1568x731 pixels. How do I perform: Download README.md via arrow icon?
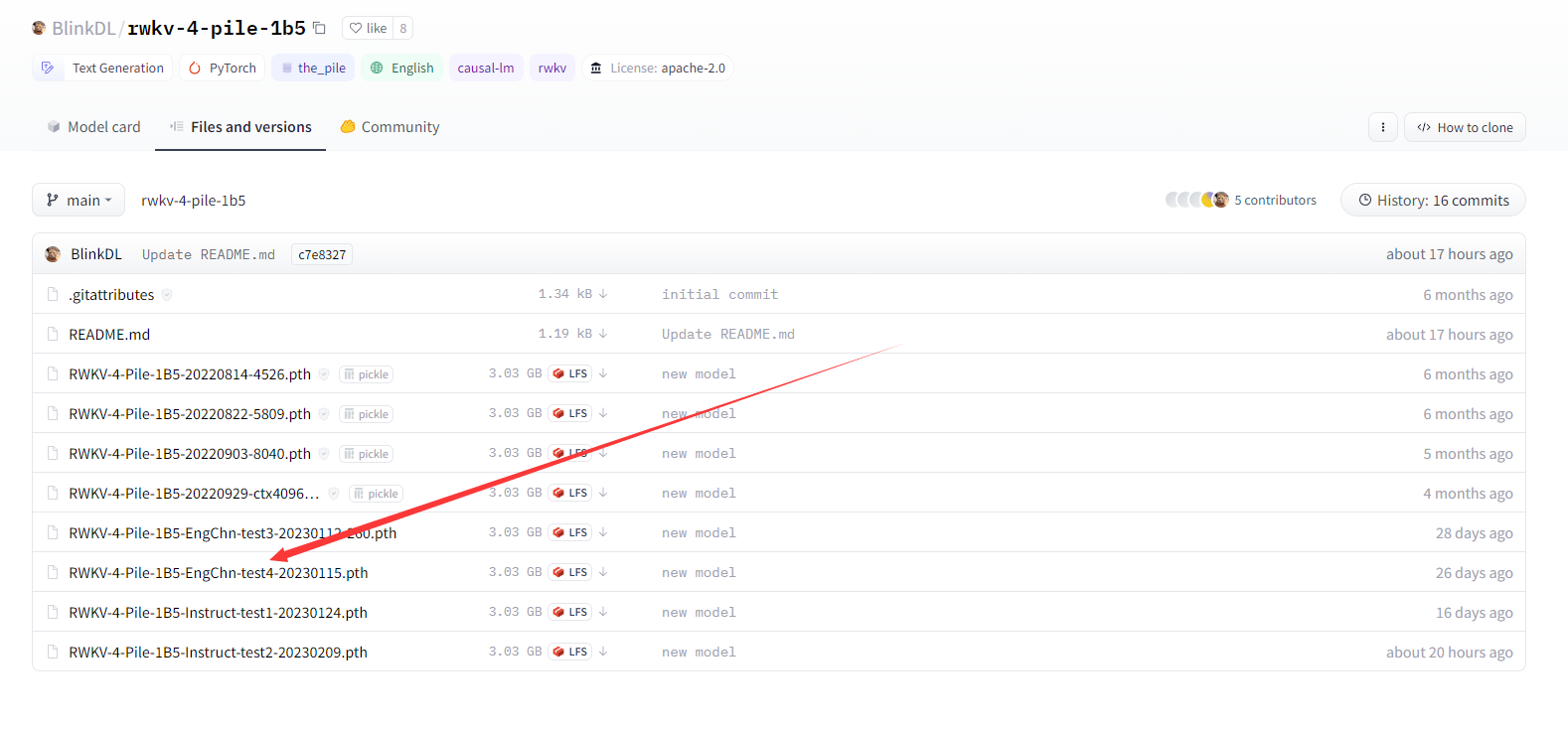point(603,334)
